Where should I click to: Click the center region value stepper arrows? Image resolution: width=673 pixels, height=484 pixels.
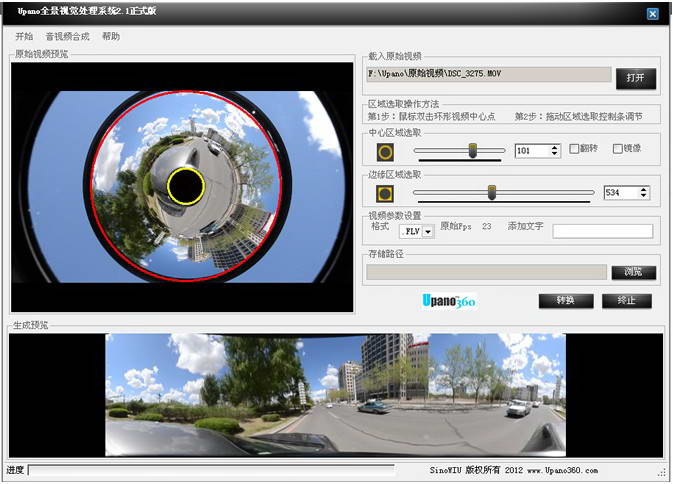(555, 151)
